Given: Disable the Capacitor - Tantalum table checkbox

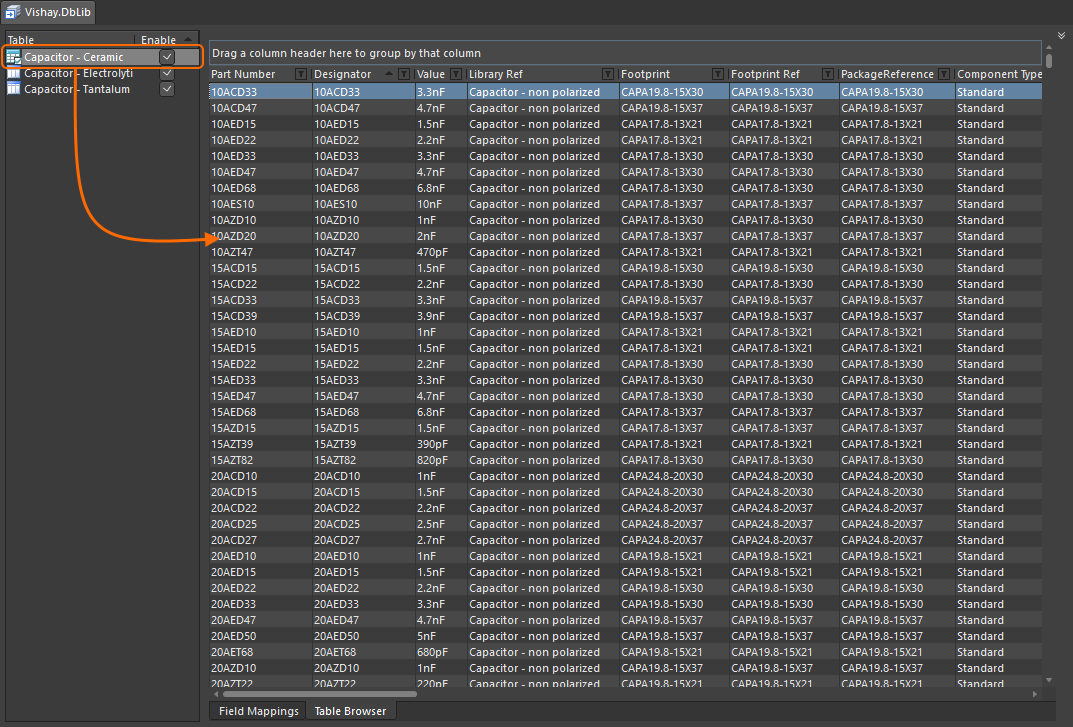Looking at the screenshot, I should pyautogui.click(x=167, y=89).
